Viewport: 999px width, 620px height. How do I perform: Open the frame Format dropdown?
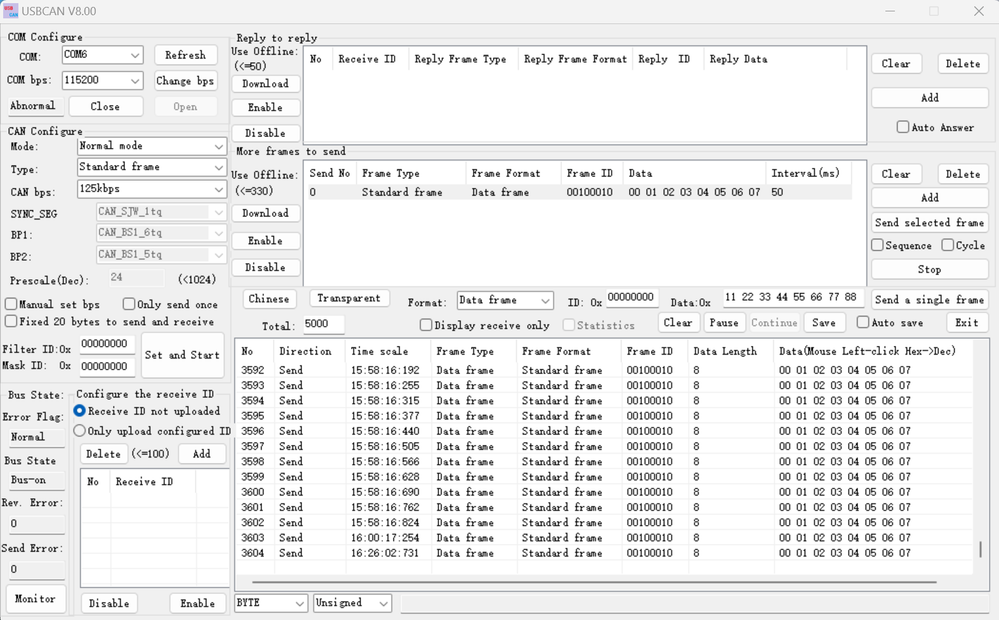click(x=505, y=300)
